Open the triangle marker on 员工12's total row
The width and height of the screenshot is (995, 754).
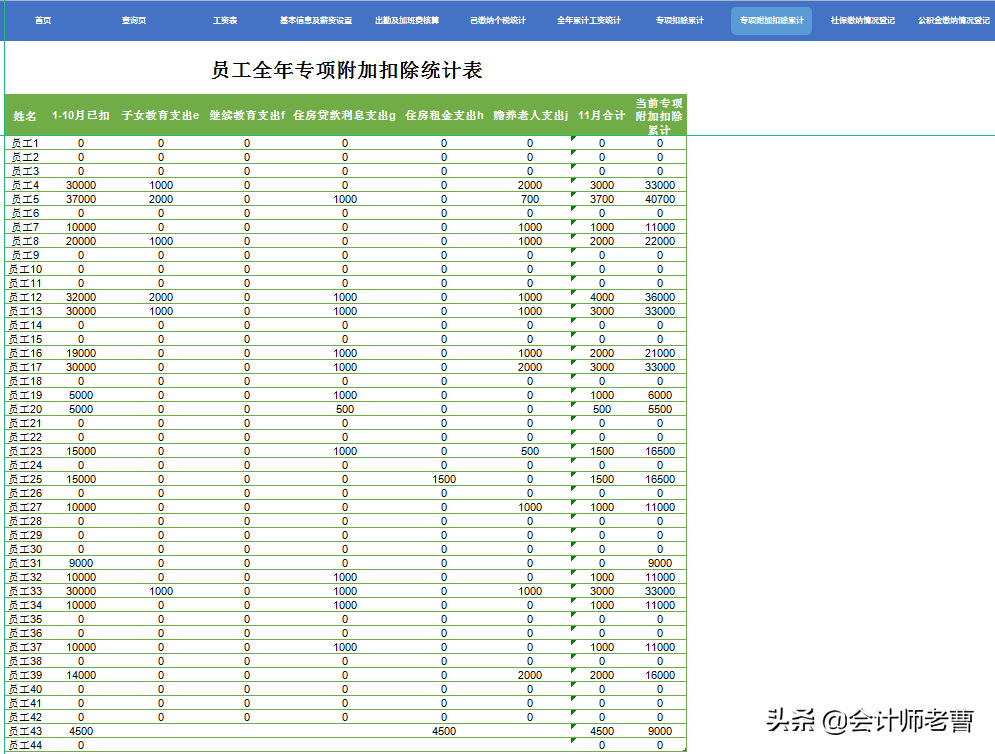click(x=573, y=295)
